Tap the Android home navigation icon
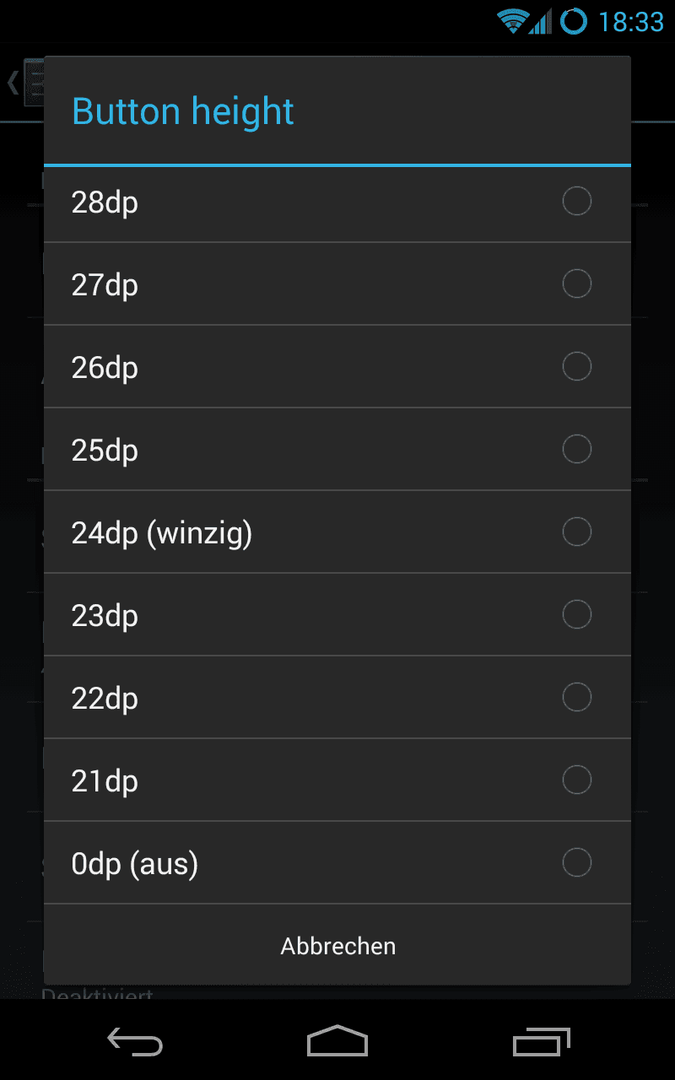The width and height of the screenshot is (675, 1080). click(x=338, y=1040)
